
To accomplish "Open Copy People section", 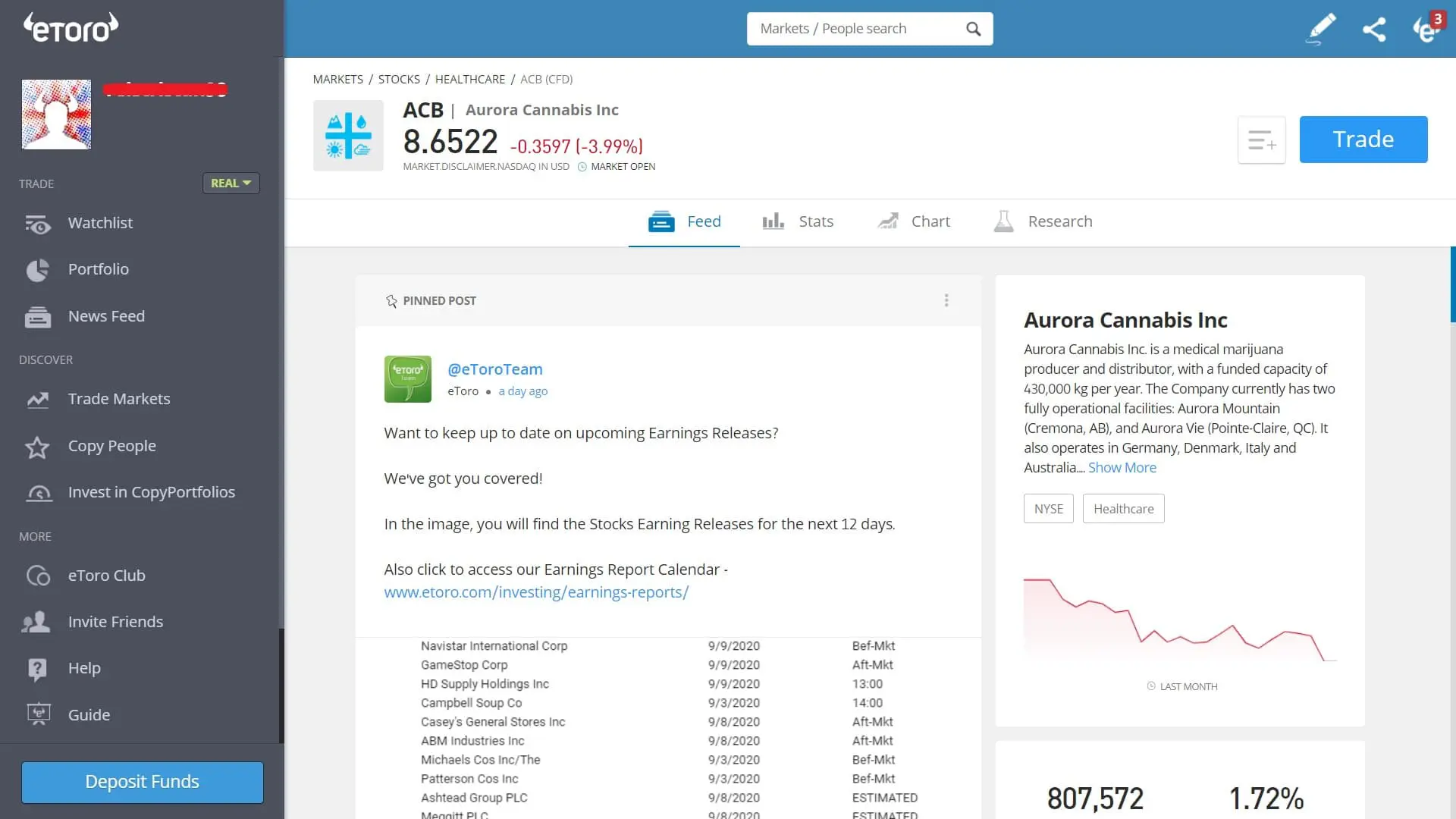I will (x=112, y=446).
